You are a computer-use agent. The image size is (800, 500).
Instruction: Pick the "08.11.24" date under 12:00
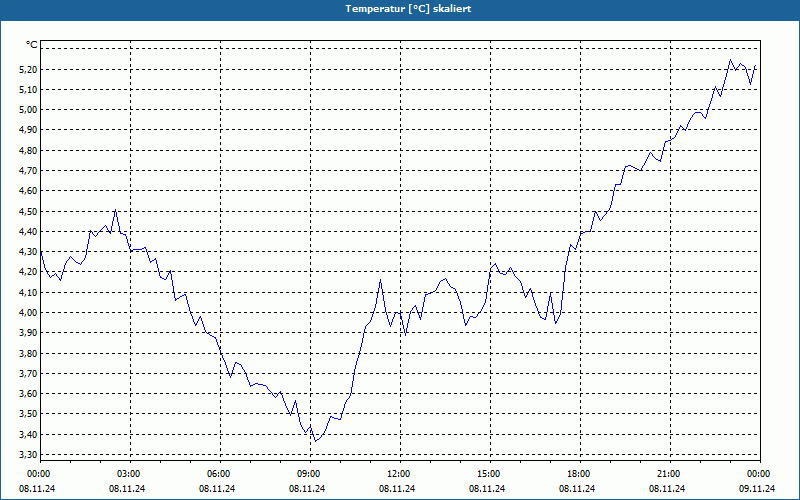[x=397, y=489]
